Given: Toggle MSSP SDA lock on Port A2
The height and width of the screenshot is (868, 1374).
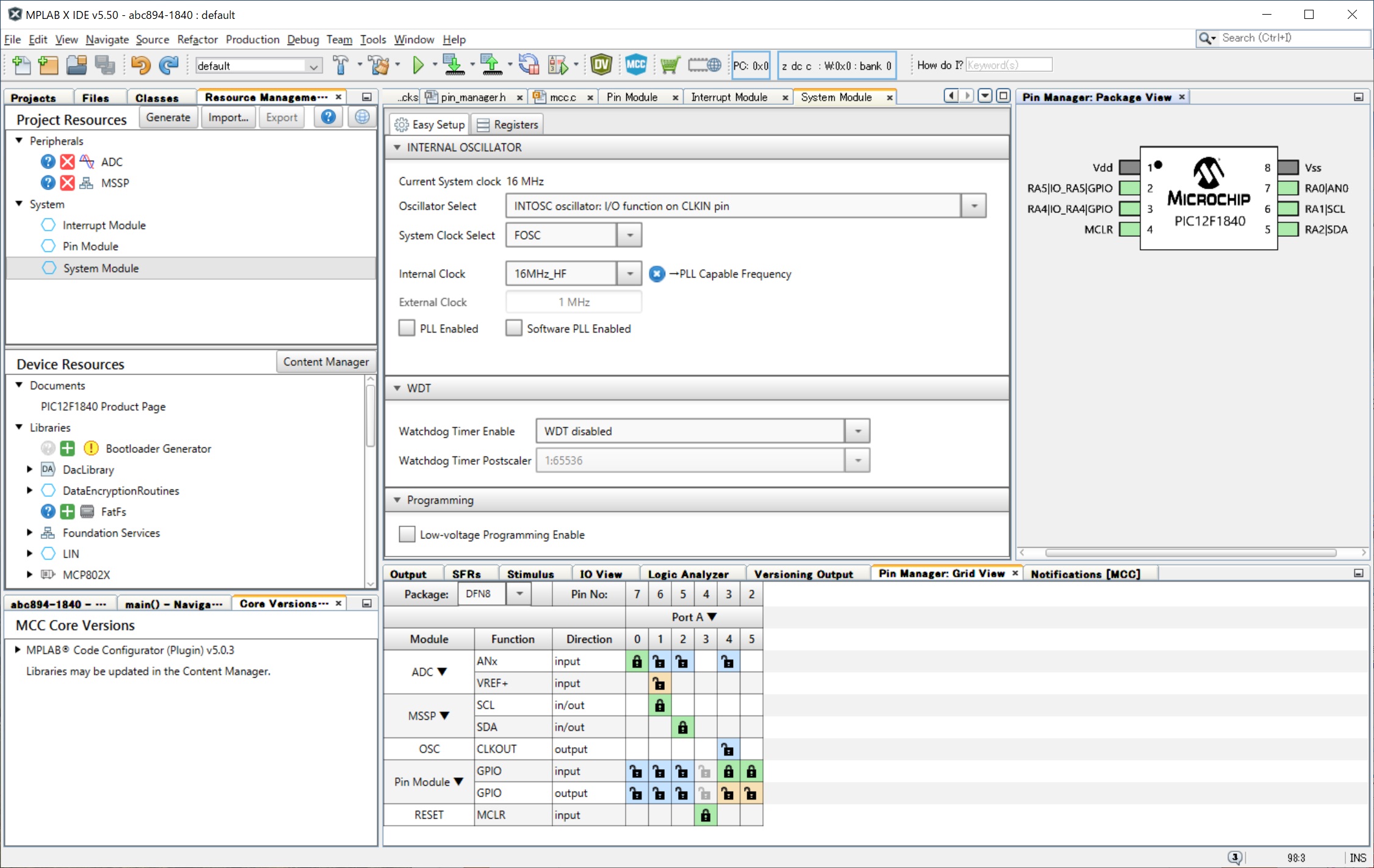Looking at the screenshot, I should coord(682,727).
